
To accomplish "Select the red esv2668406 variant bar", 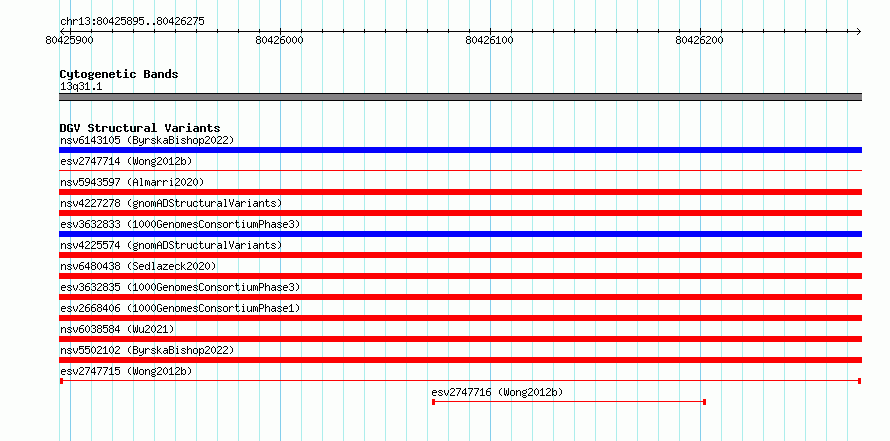I will click(460, 318).
